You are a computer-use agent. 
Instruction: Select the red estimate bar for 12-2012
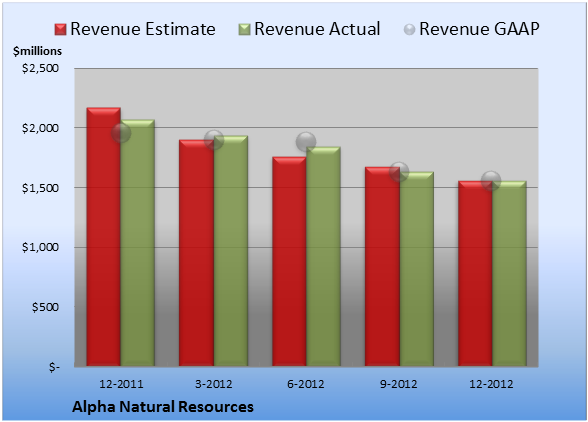tap(475, 273)
